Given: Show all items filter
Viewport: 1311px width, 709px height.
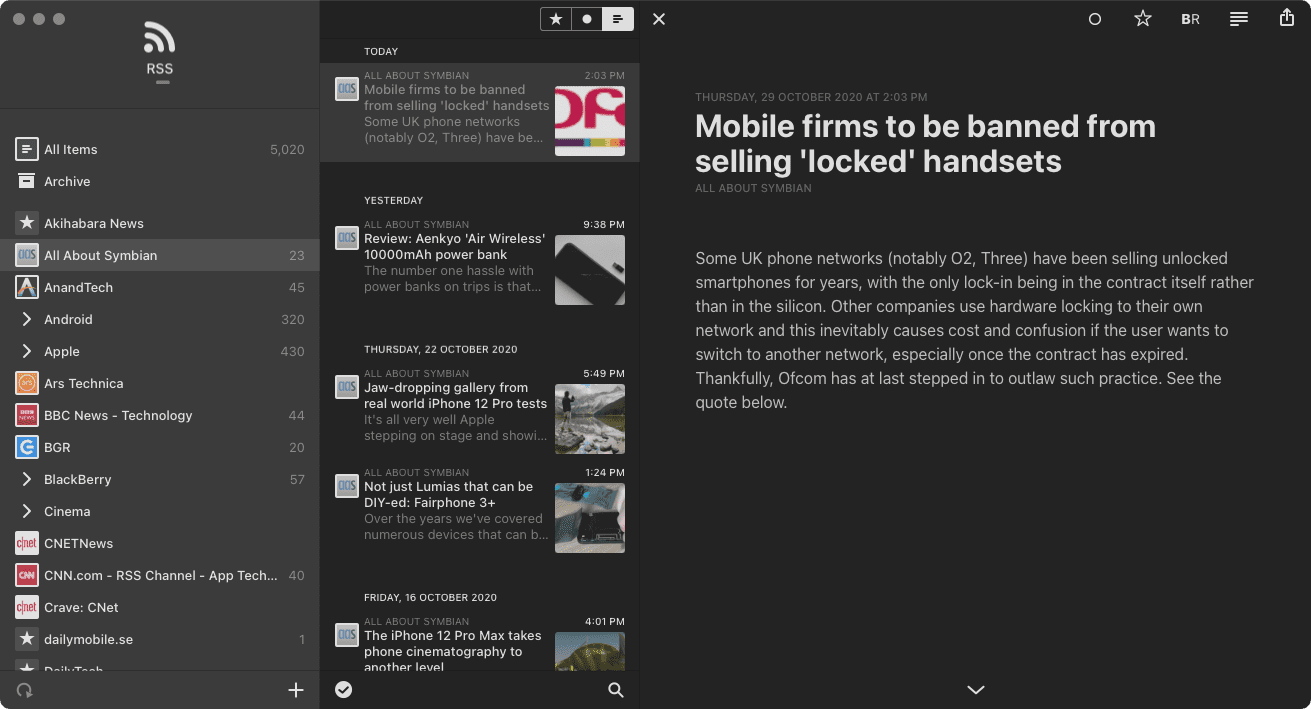Looking at the screenshot, I should 618,19.
